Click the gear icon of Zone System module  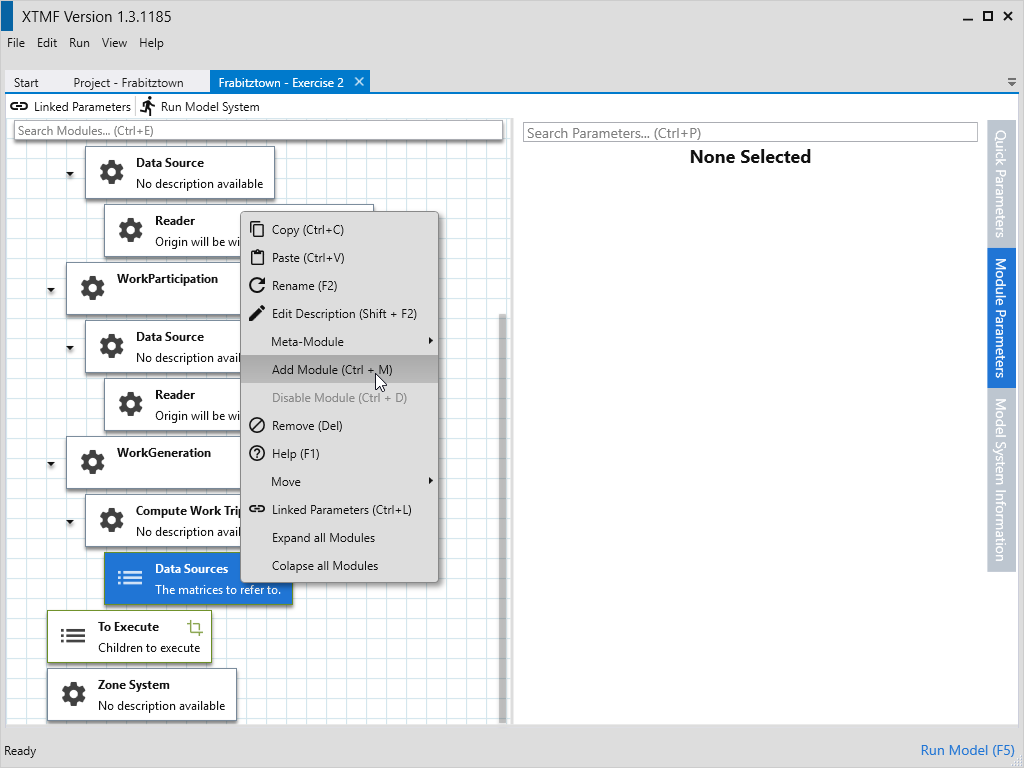click(73, 694)
